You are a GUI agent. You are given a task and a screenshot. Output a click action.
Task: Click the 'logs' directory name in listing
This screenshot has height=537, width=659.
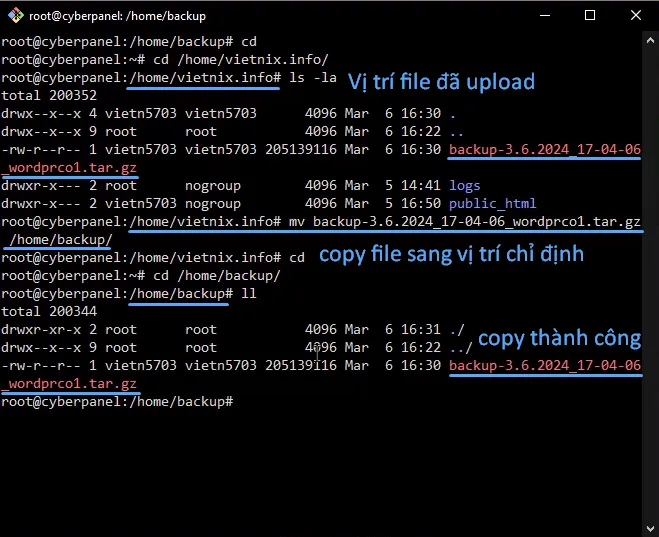(x=465, y=185)
